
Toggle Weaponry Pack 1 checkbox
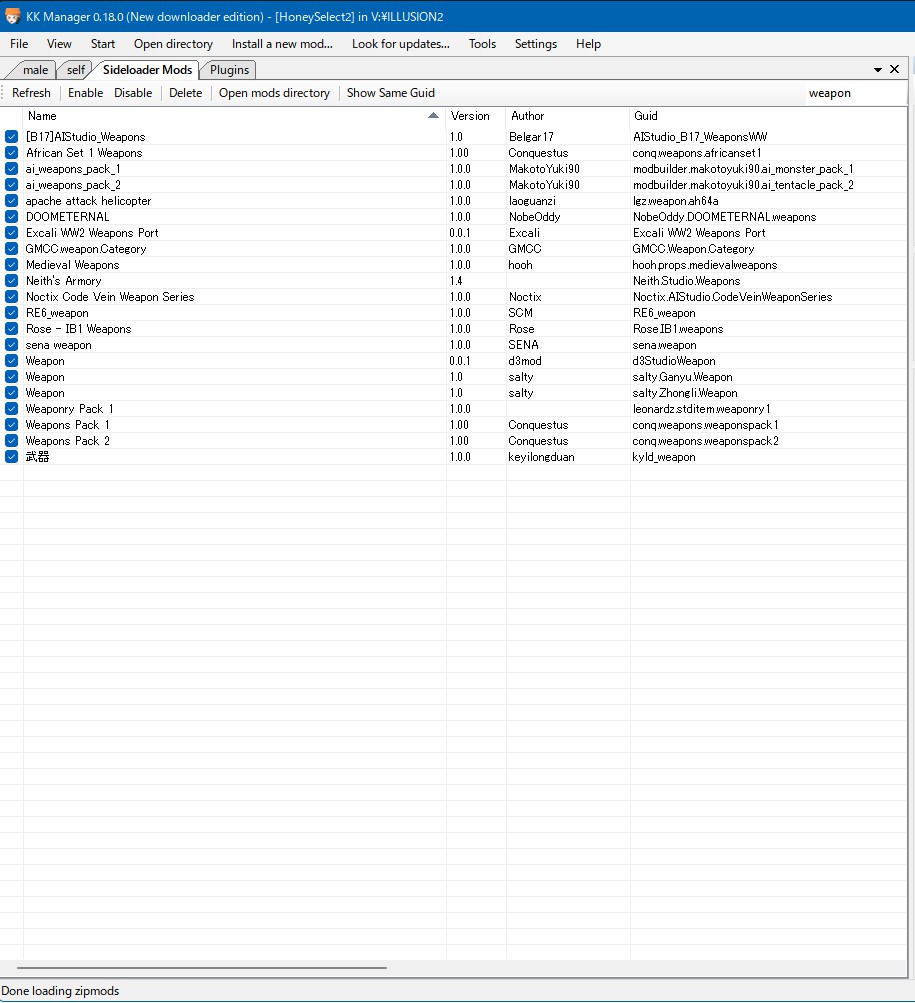click(x=12, y=409)
